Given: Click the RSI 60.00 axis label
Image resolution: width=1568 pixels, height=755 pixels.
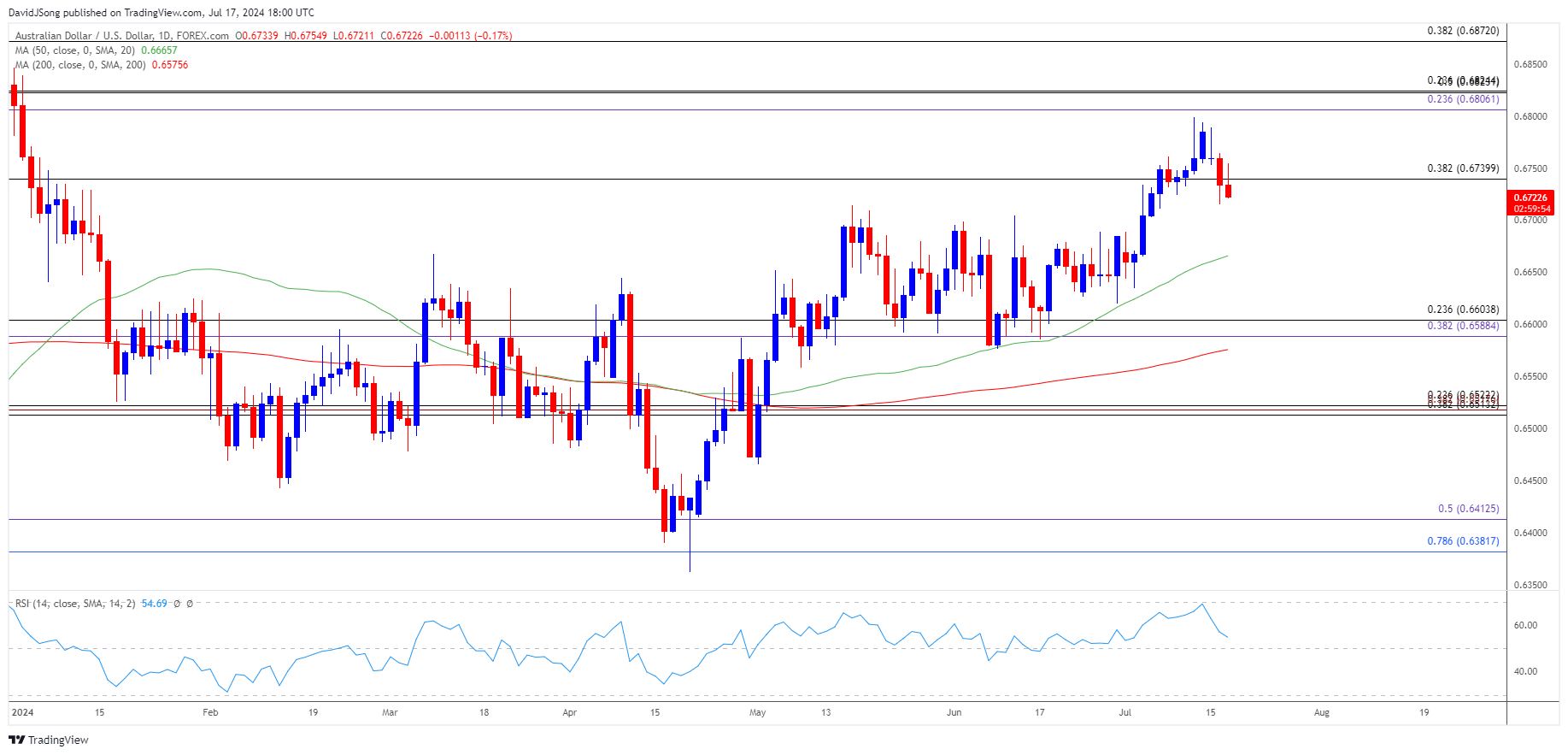Looking at the screenshot, I should pos(1525,625).
